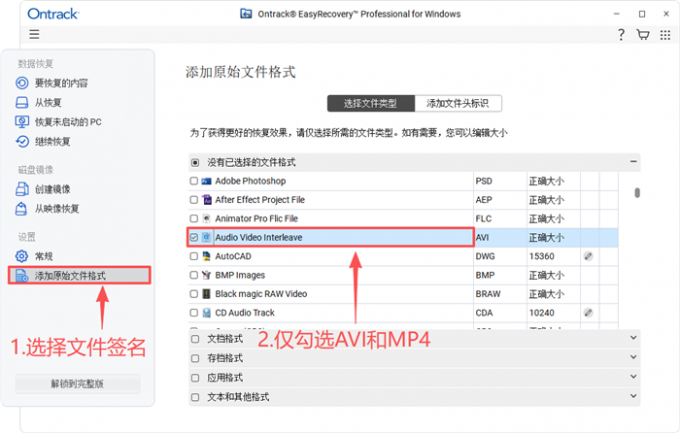Open the grid apps icon
The width and height of the screenshot is (680, 433).
pyautogui.click(x=665, y=35)
